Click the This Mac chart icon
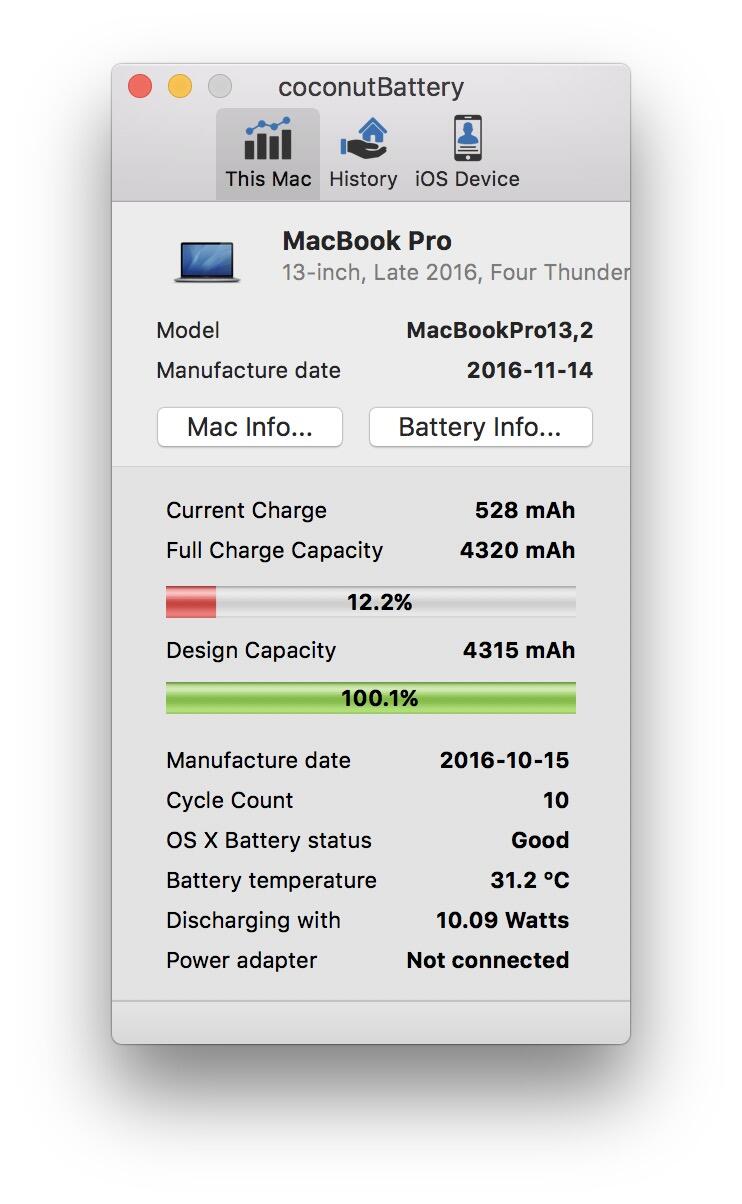 point(267,139)
